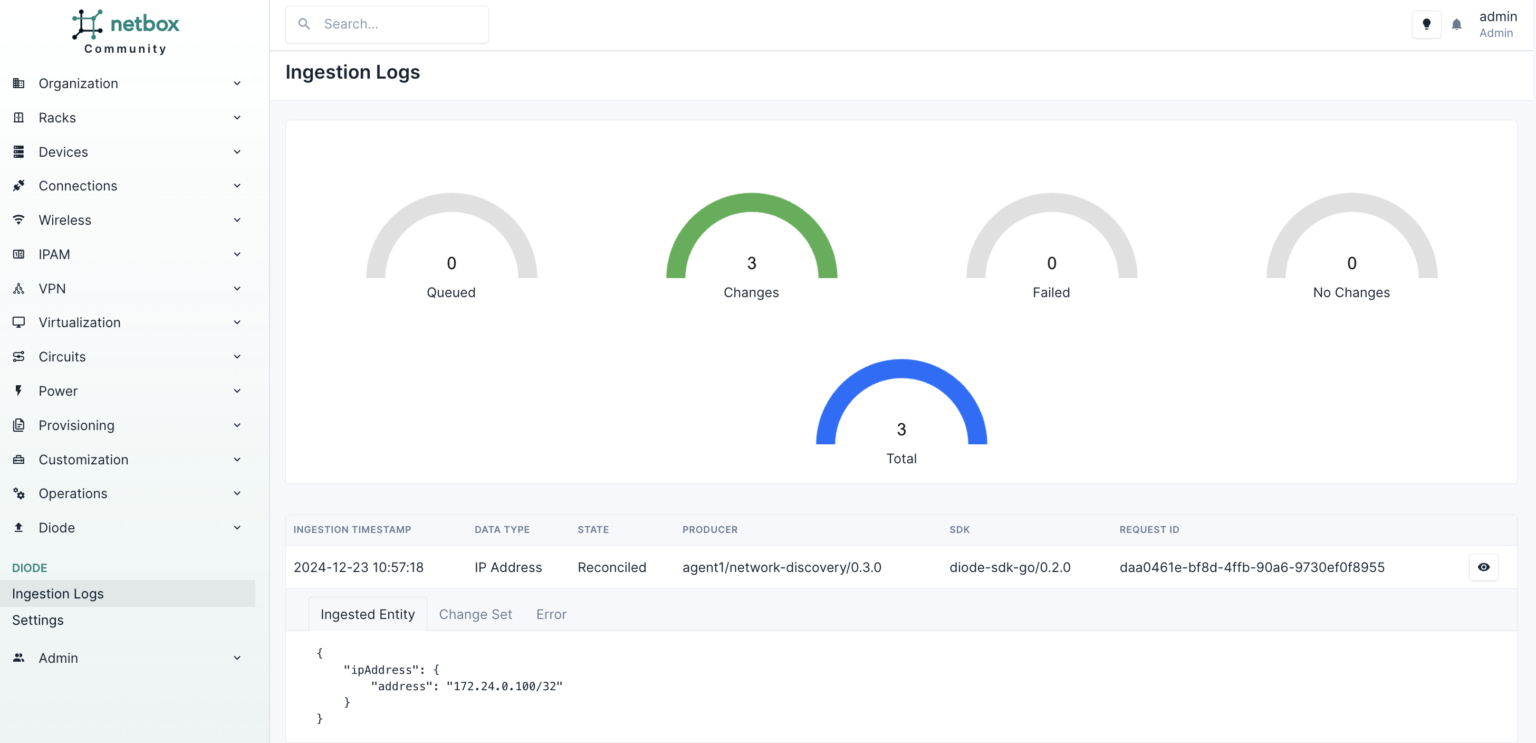The height and width of the screenshot is (743, 1536).
Task: Open the Error tab
Action: [551, 614]
